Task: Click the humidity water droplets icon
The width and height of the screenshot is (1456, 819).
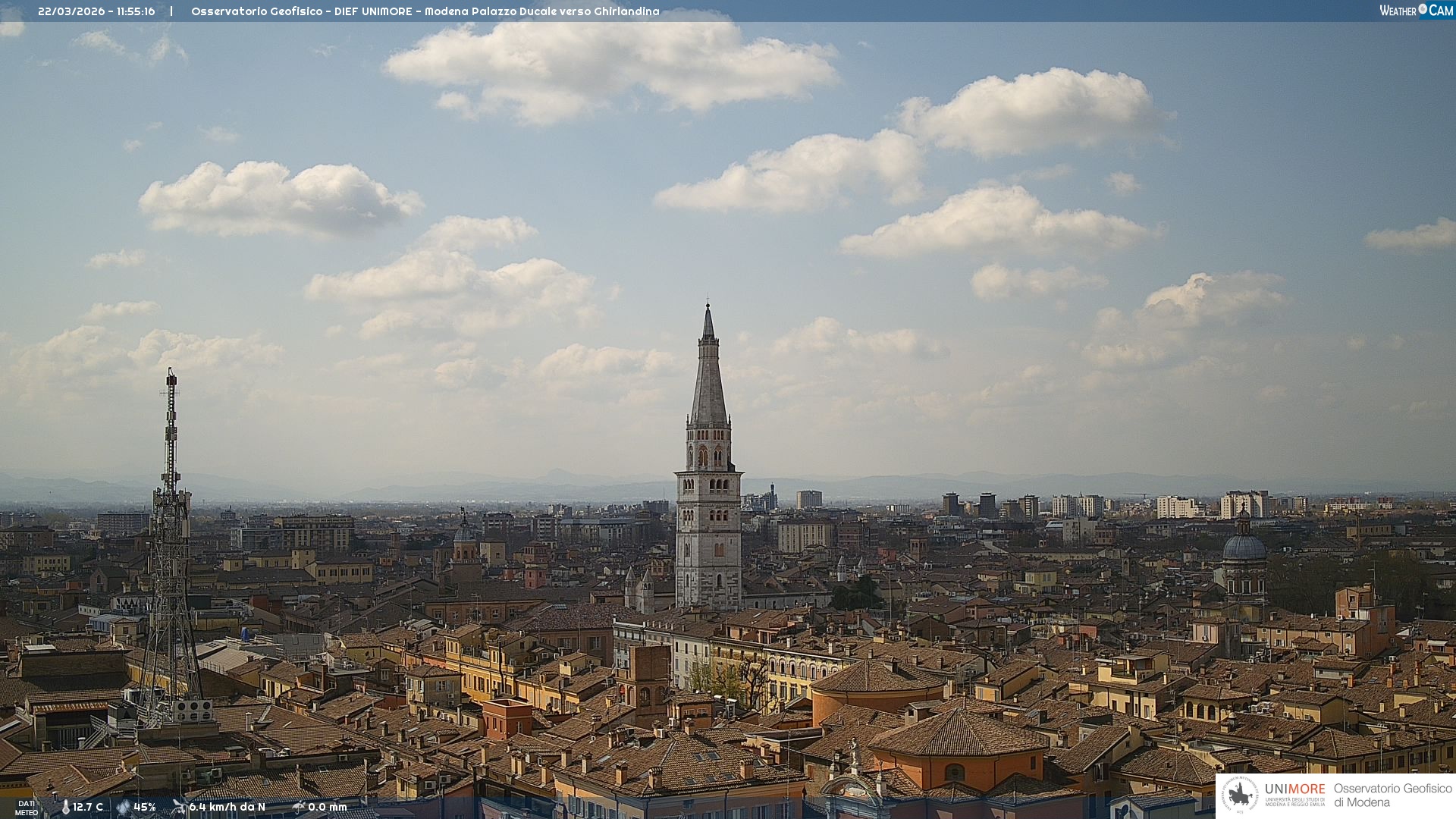Action: [123, 807]
